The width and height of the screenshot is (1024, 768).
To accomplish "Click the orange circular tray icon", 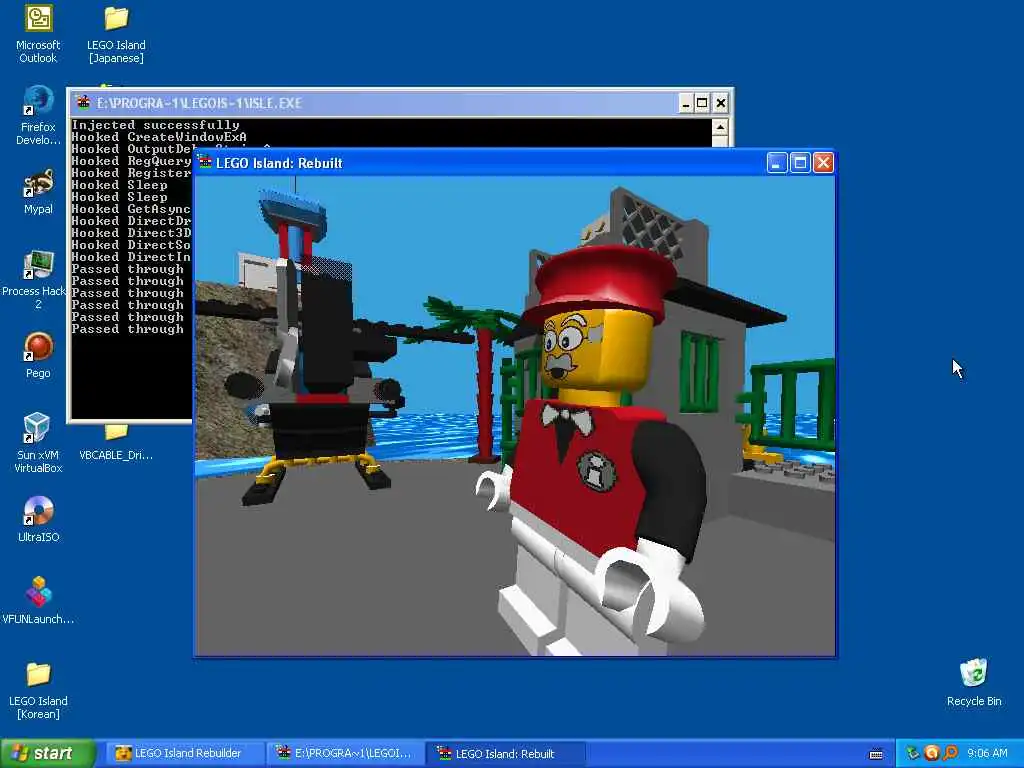I will 932,754.
